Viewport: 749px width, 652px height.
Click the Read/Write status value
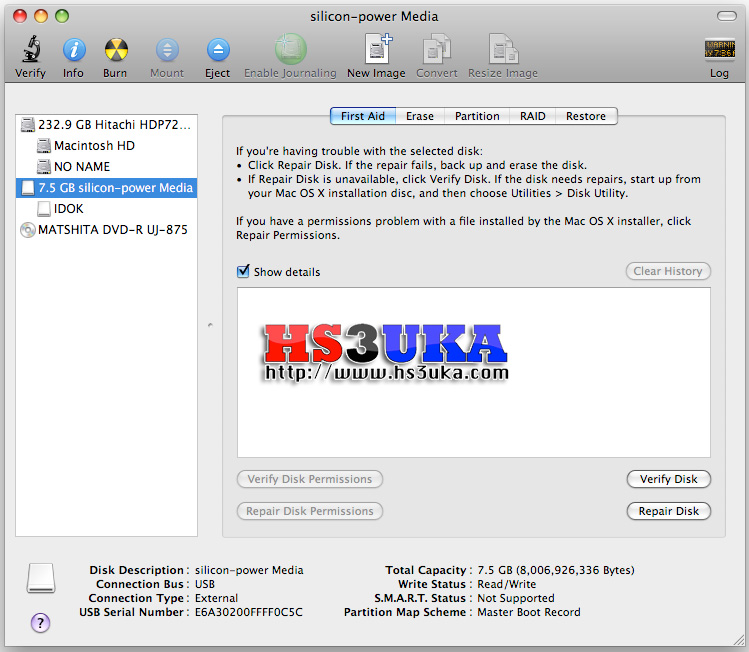click(x=507, y=584)
